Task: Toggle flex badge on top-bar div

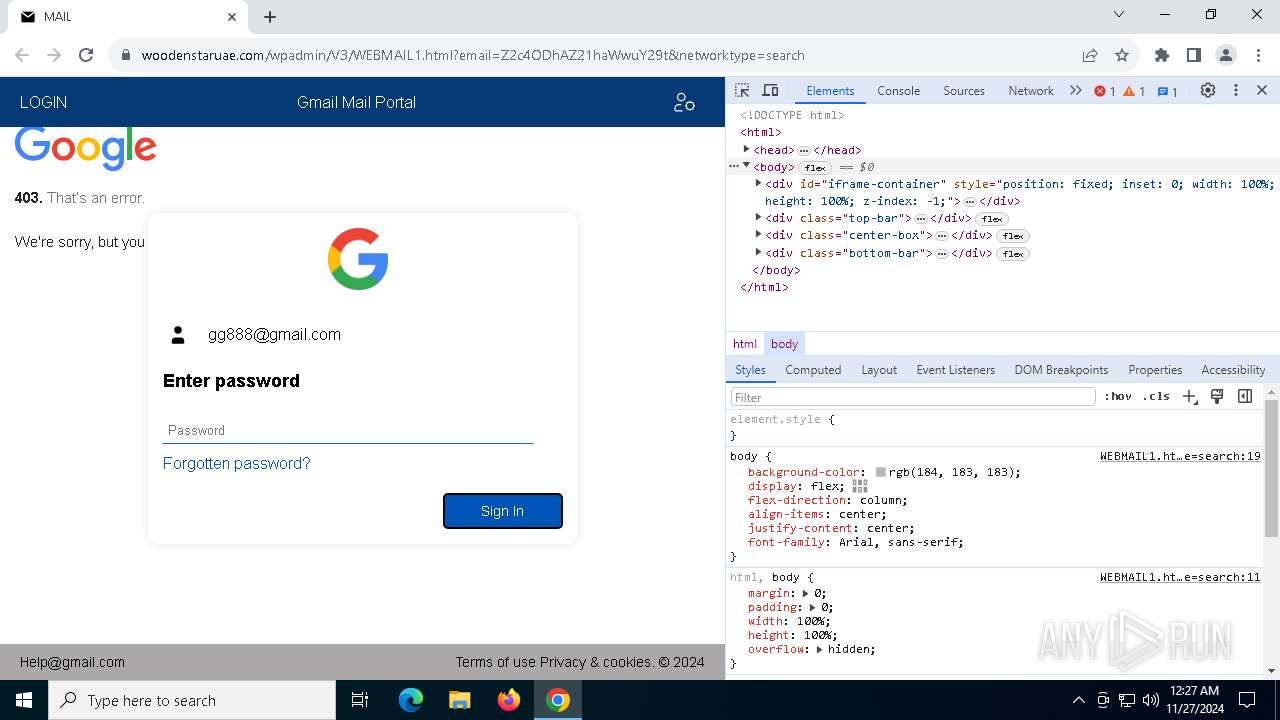Action: (992, 219)
